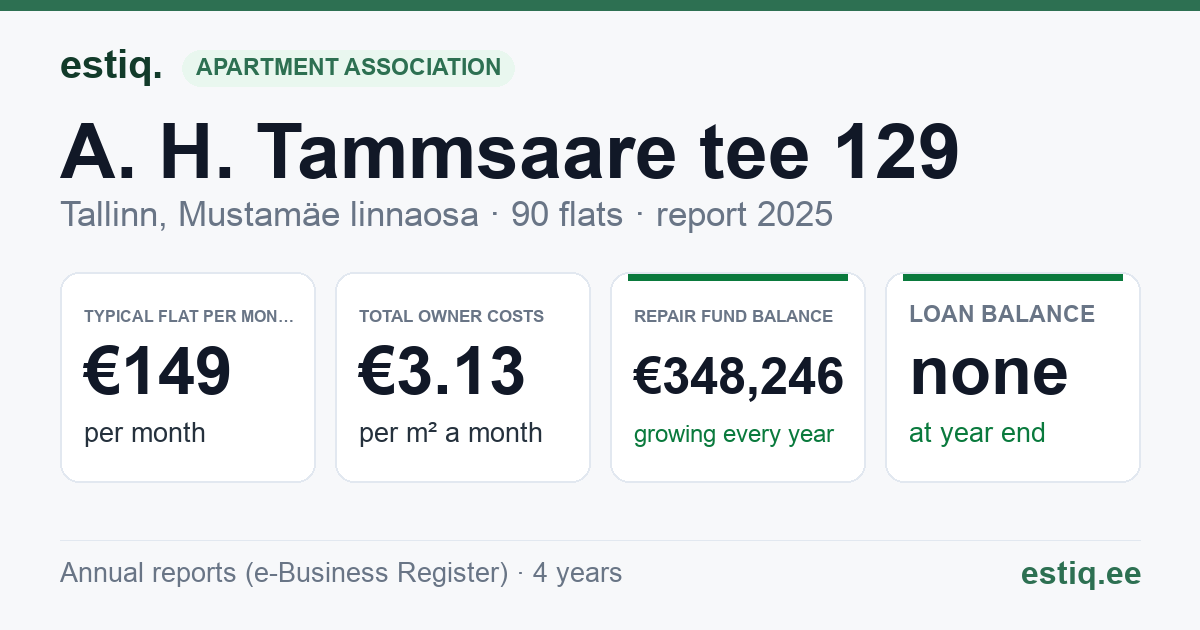Click the TOTAL OWNER COSTS label

pyautogui.click(x=451, y=316)
